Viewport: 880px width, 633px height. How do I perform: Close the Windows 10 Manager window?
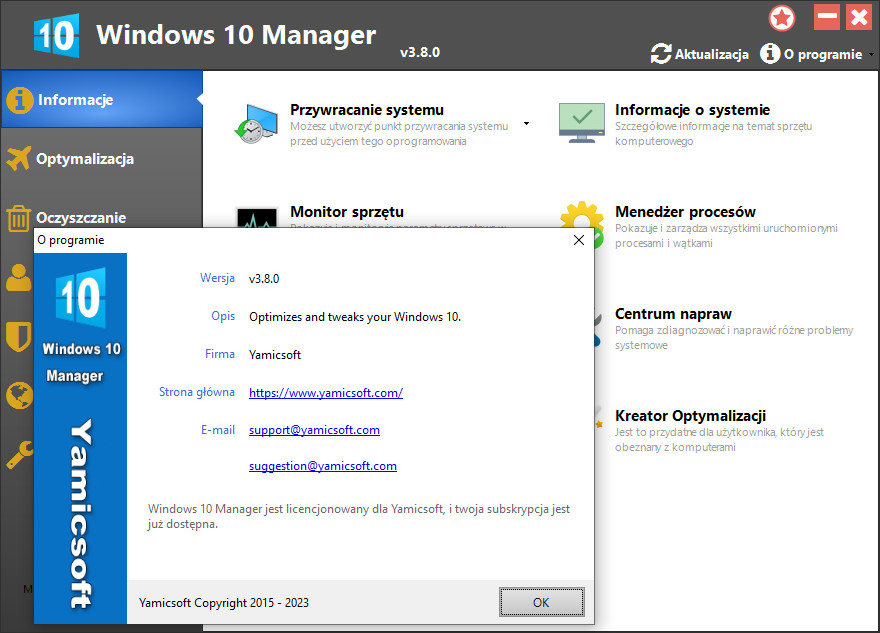pyautogui.click(x=859, y=17)
